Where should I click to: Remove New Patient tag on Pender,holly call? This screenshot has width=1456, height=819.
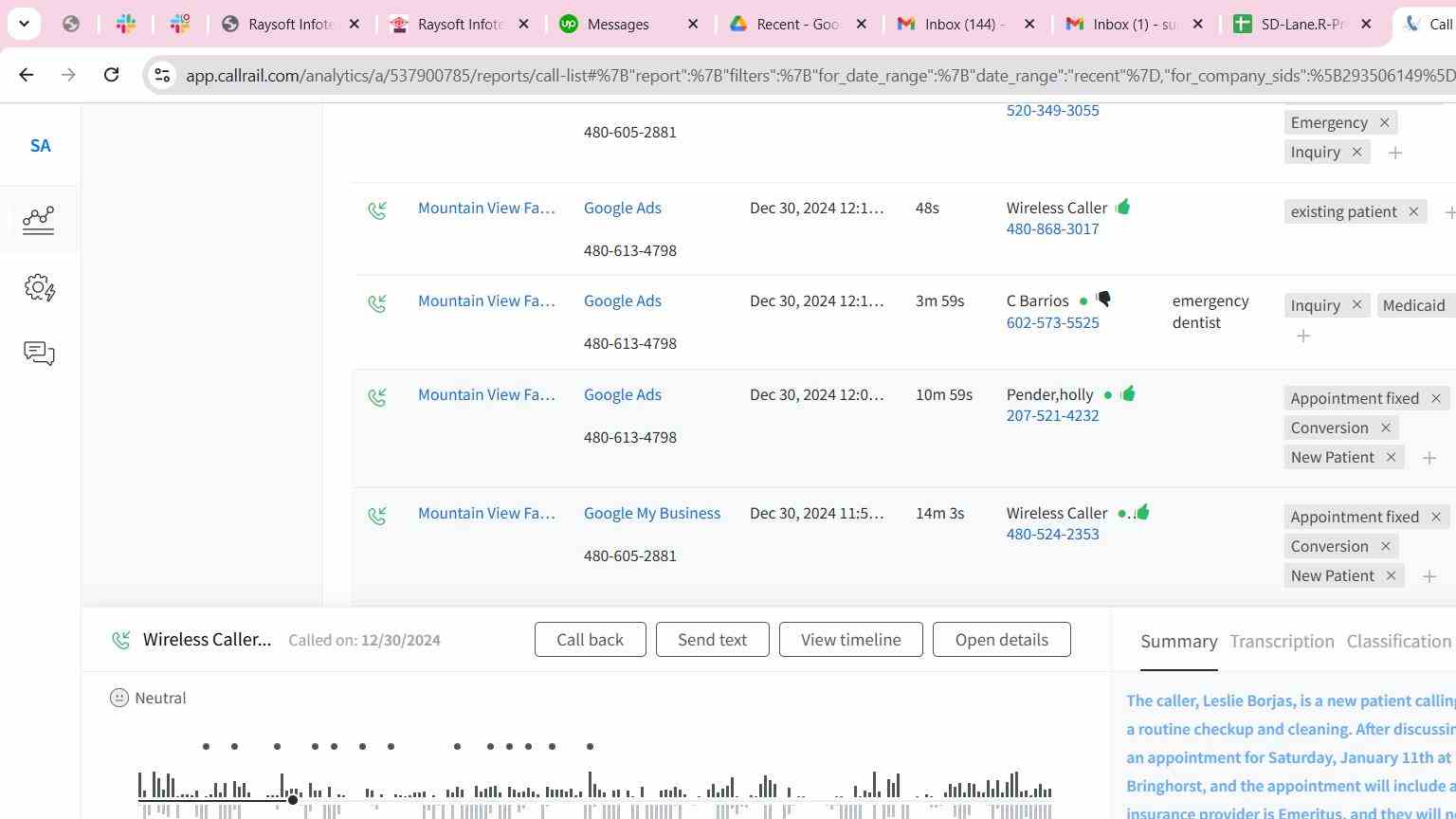click(1391, 457)
